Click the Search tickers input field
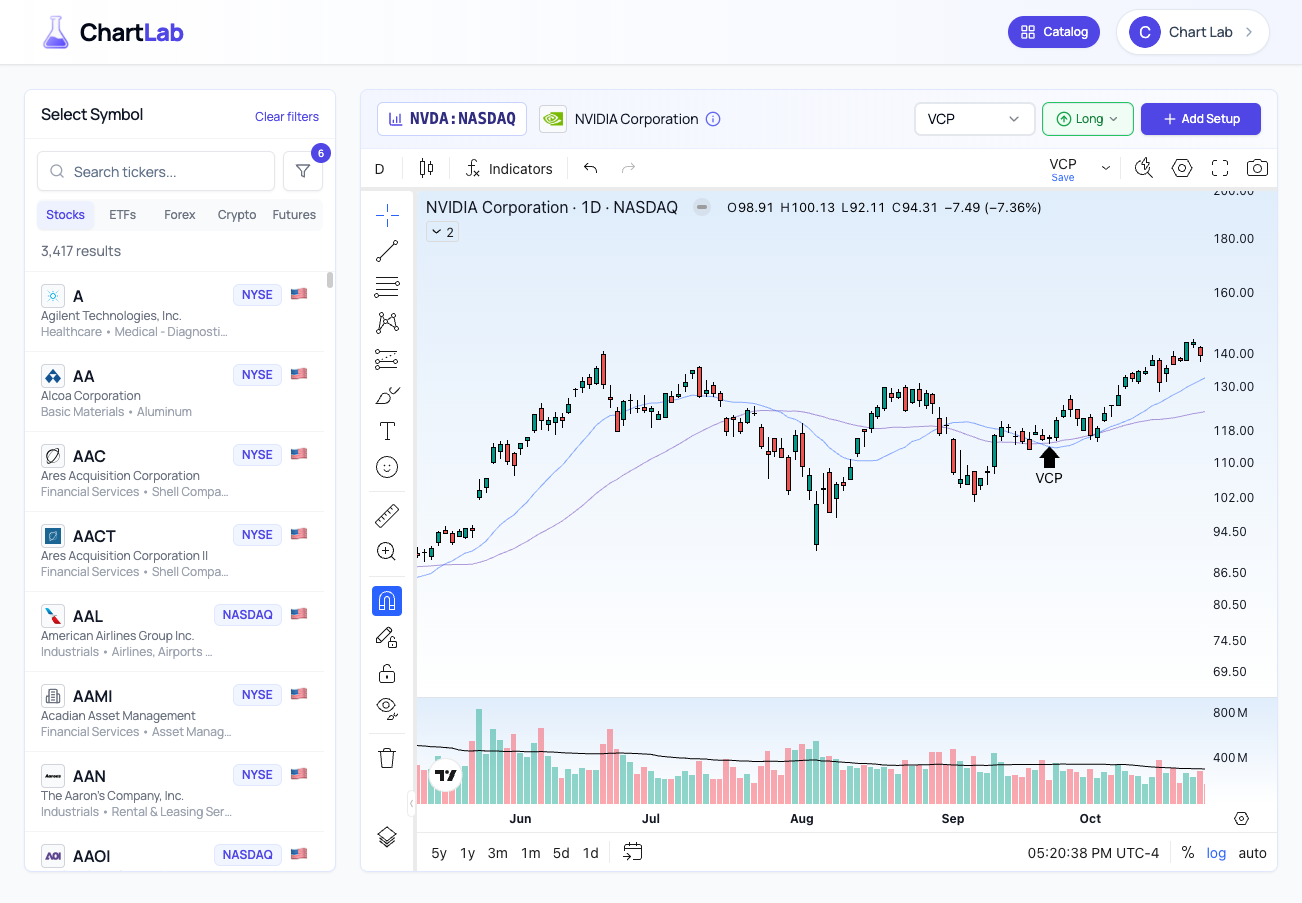1302x903 pixels. [x=156, y=171]
